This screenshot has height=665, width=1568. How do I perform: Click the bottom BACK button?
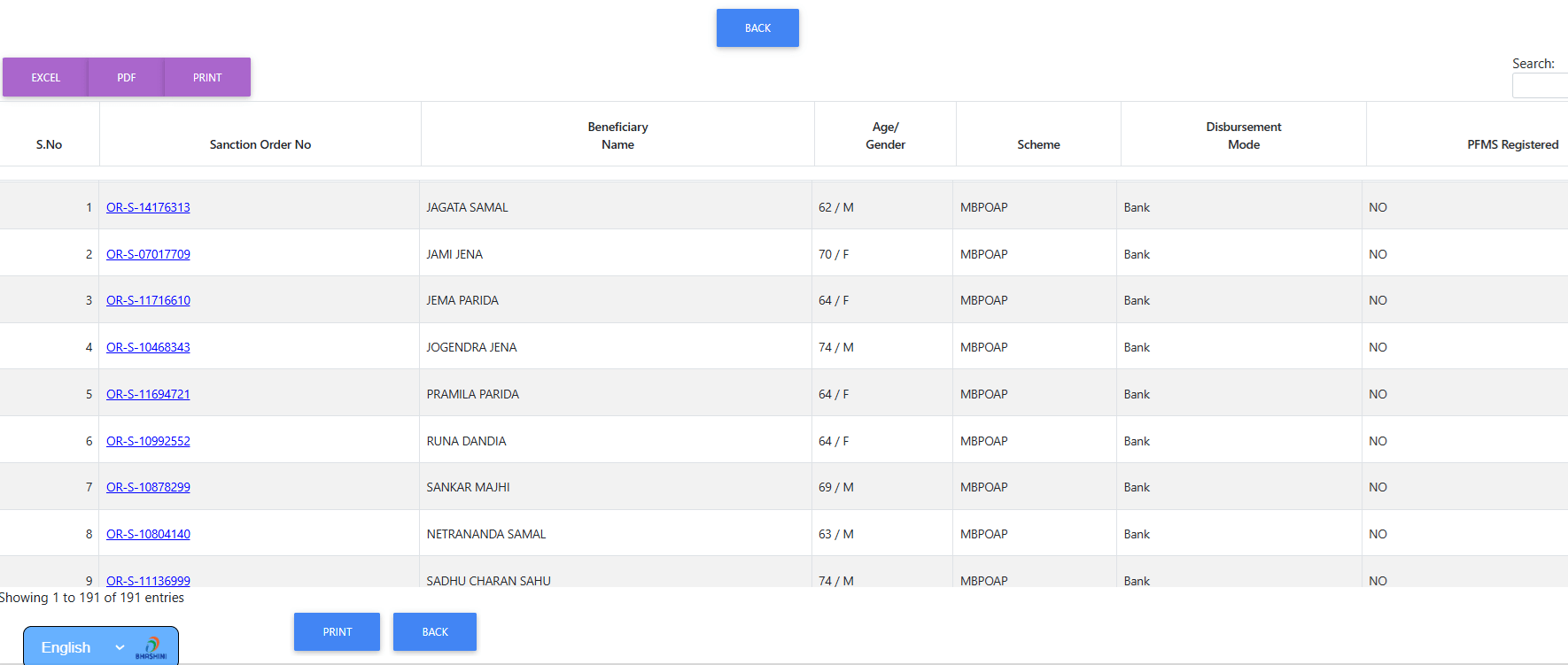point(435,632)
